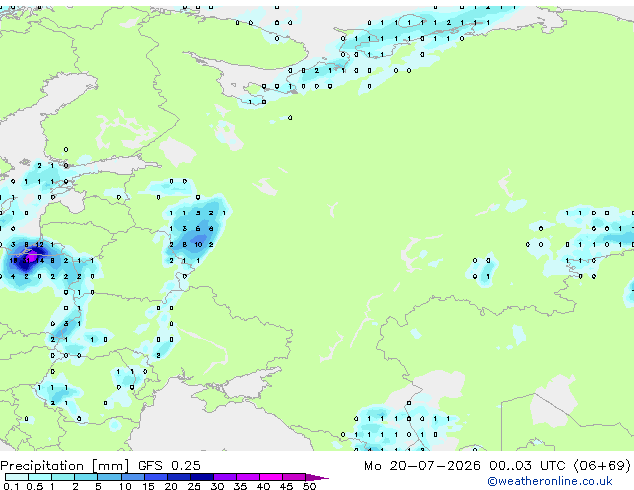Pick the 10–15 mm legend color swatch
This screenshot has width=634, height=490.
[132, 477]
